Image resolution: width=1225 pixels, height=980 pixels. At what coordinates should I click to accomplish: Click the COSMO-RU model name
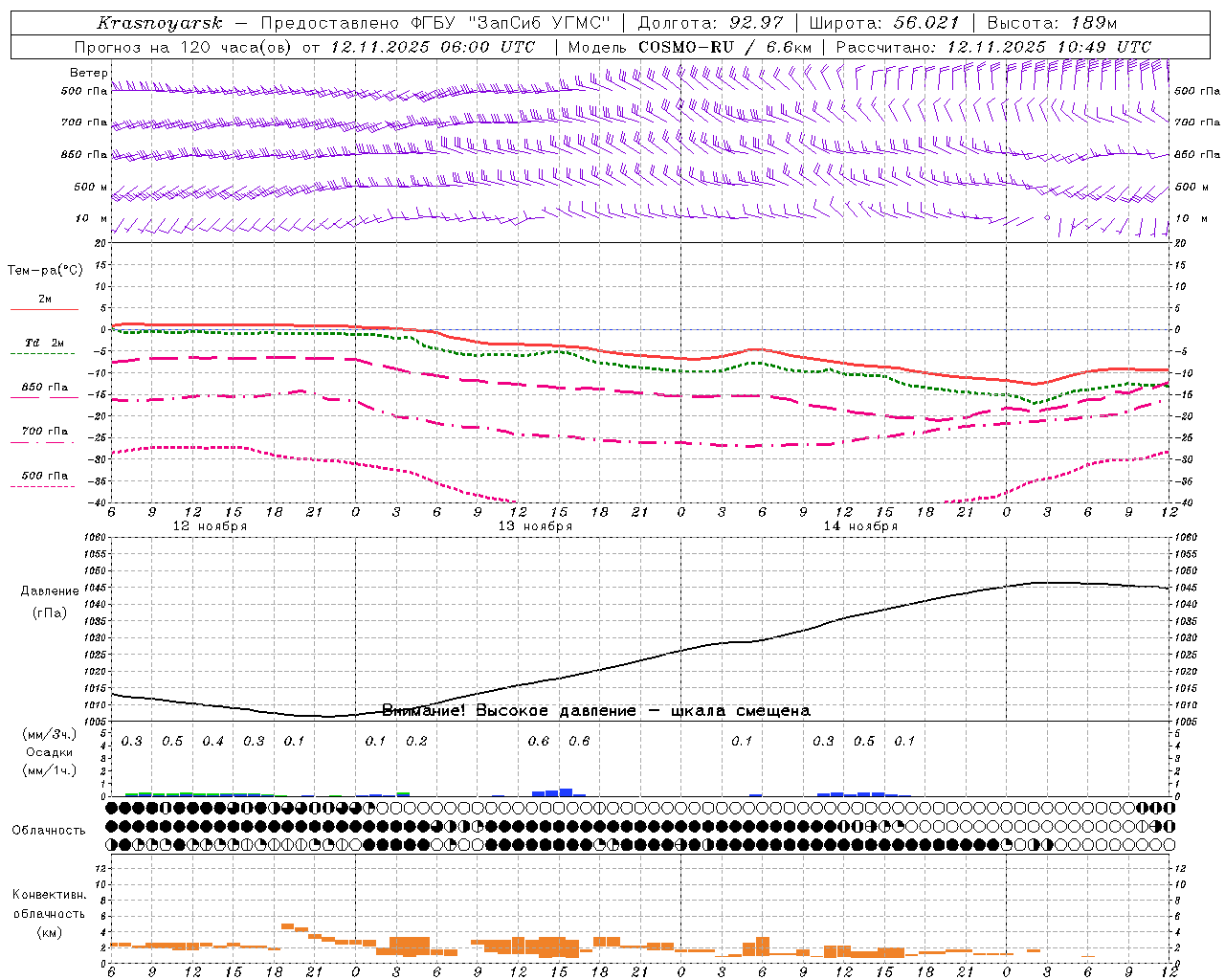tap(685, 47)
